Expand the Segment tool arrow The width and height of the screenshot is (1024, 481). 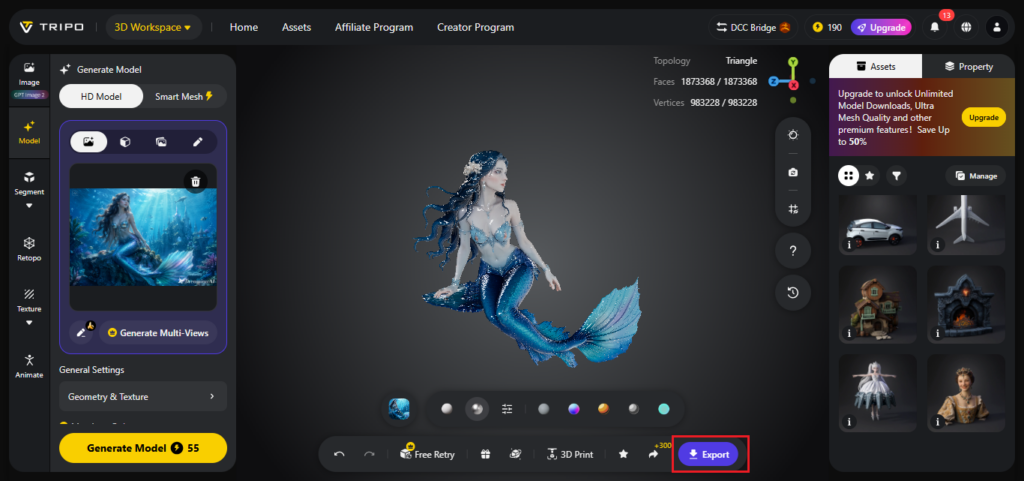(x=29, y=206)
